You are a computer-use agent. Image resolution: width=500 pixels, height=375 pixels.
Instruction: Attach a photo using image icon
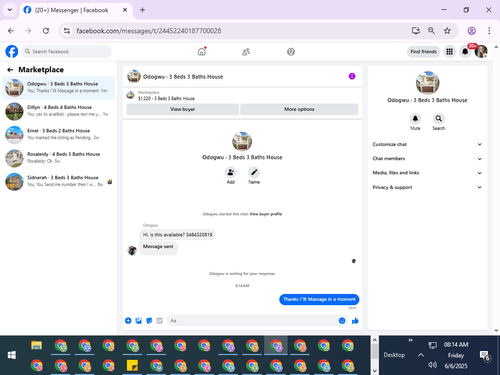pyautogui.click(x=139, y=321)
